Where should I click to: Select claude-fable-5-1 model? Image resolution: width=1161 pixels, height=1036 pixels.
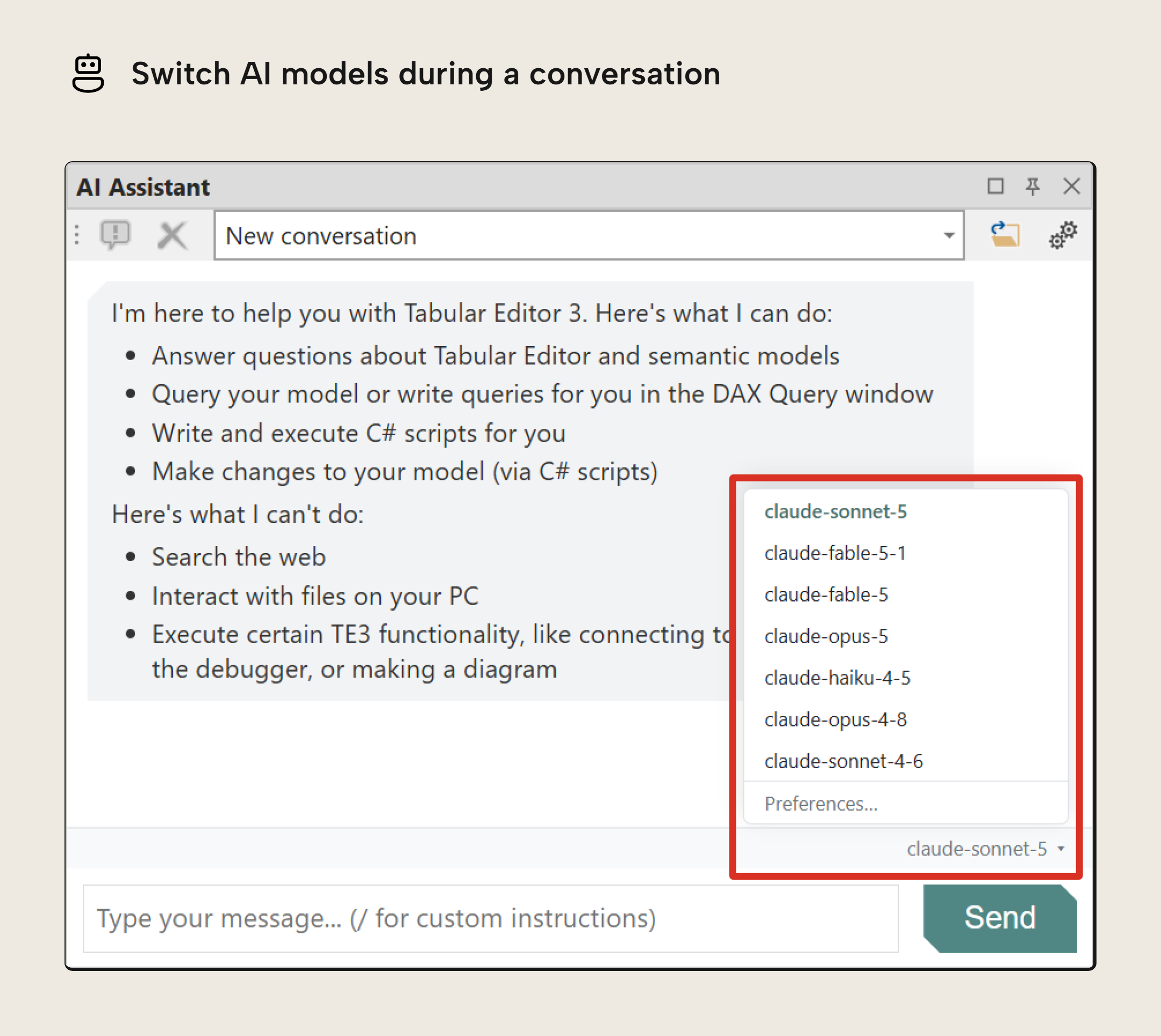(905, 553)
